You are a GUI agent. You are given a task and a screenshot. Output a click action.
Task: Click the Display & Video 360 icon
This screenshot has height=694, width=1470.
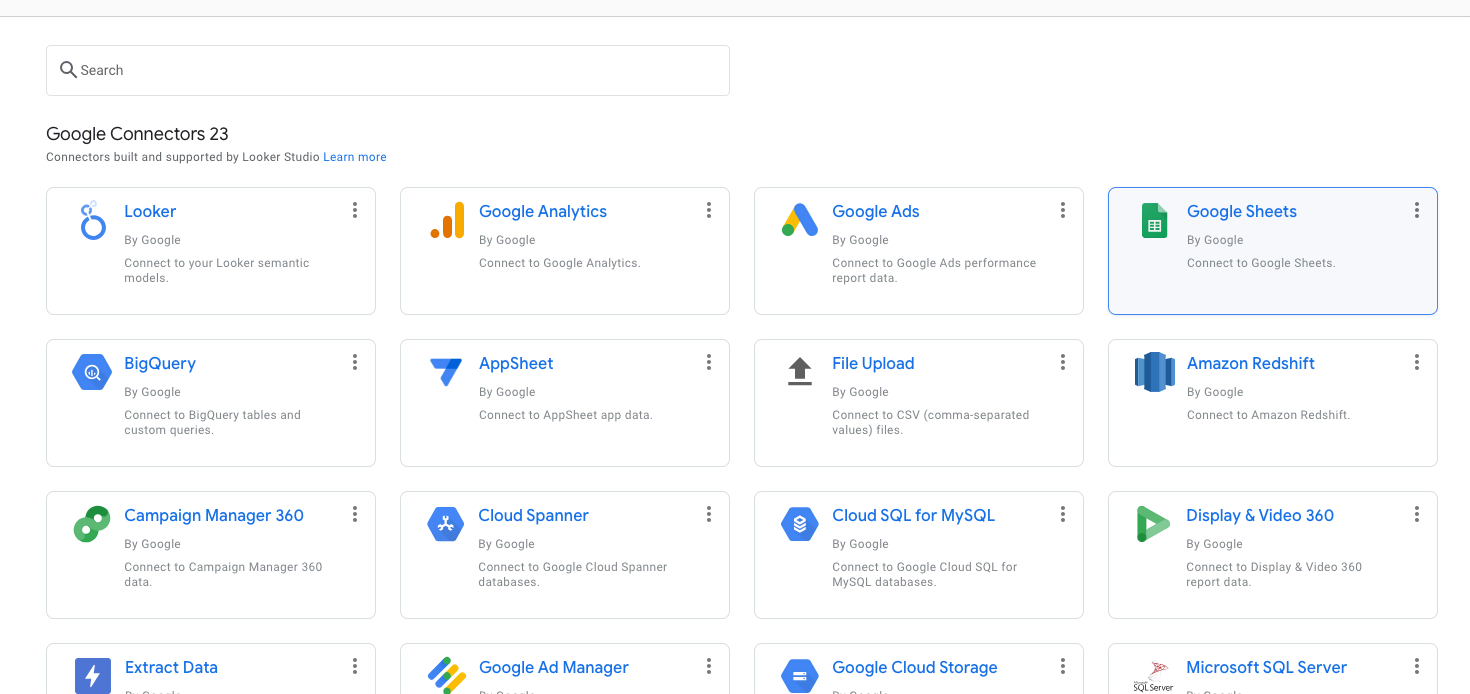[1153, 524]
